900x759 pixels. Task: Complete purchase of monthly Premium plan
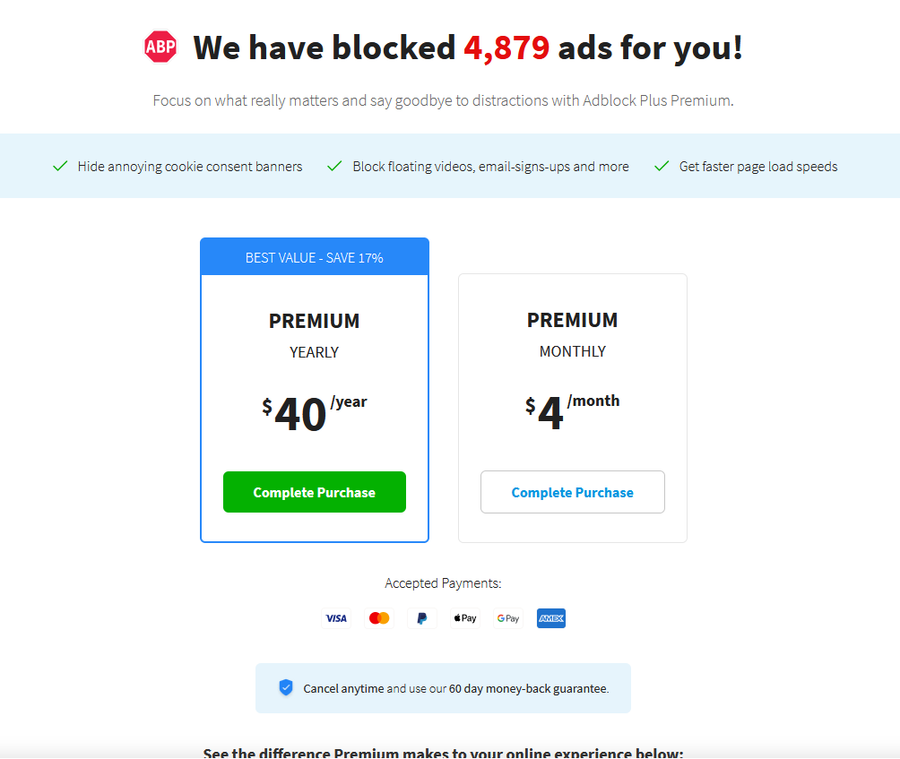point(572,492)
